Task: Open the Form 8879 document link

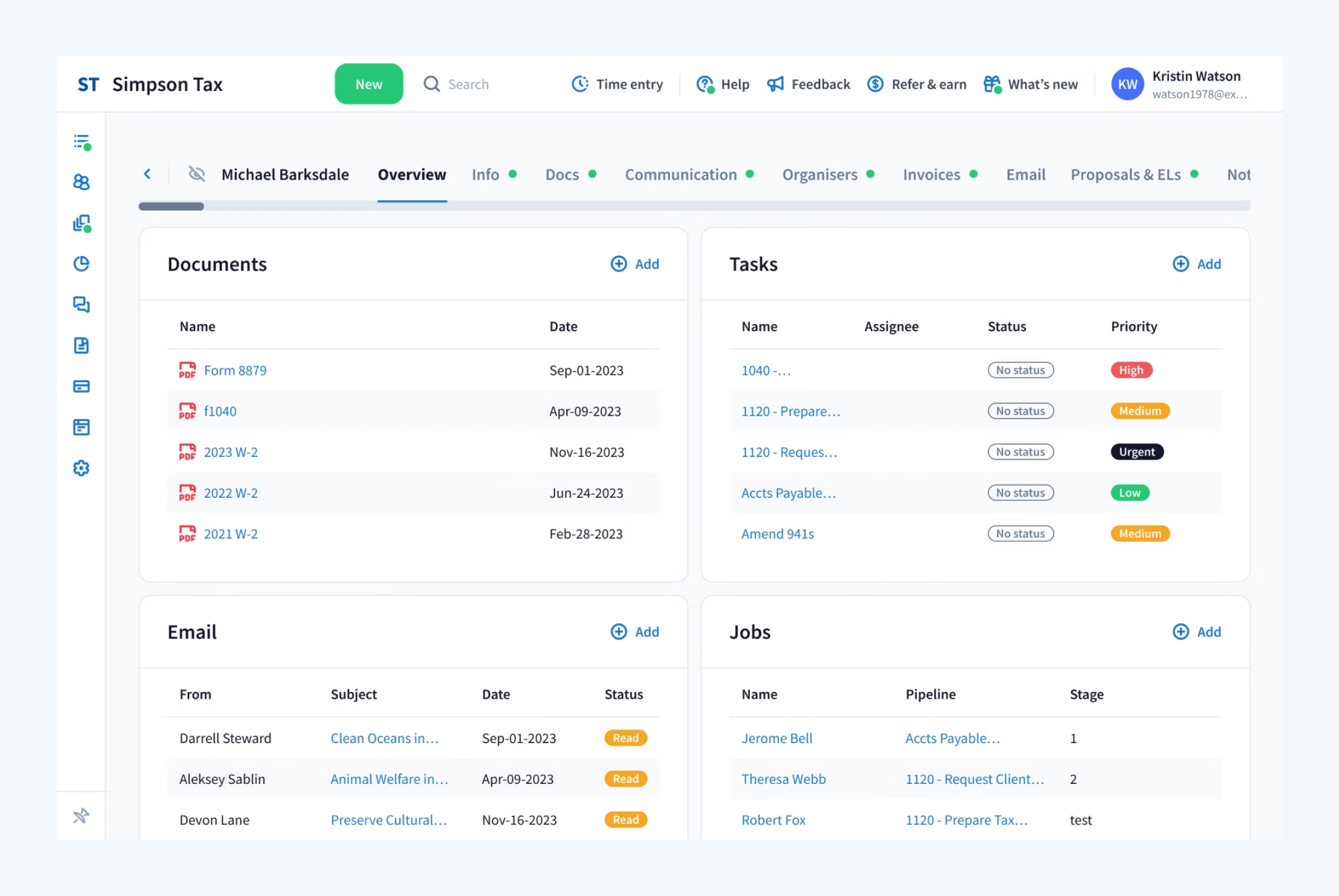Action: click(235, 370)
